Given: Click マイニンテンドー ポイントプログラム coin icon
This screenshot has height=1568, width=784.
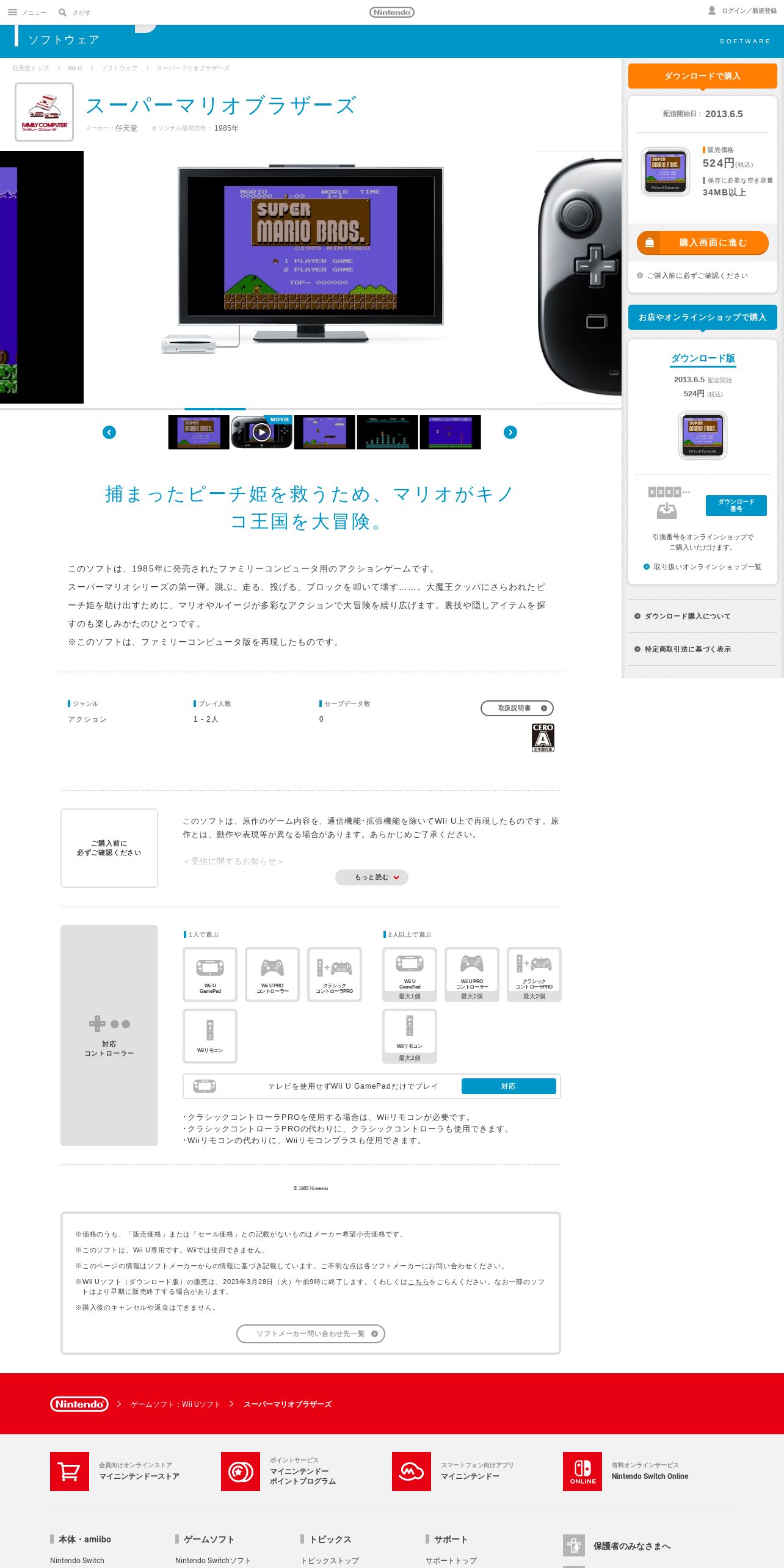Looking at the screenshot, I should coord(241,1472).
